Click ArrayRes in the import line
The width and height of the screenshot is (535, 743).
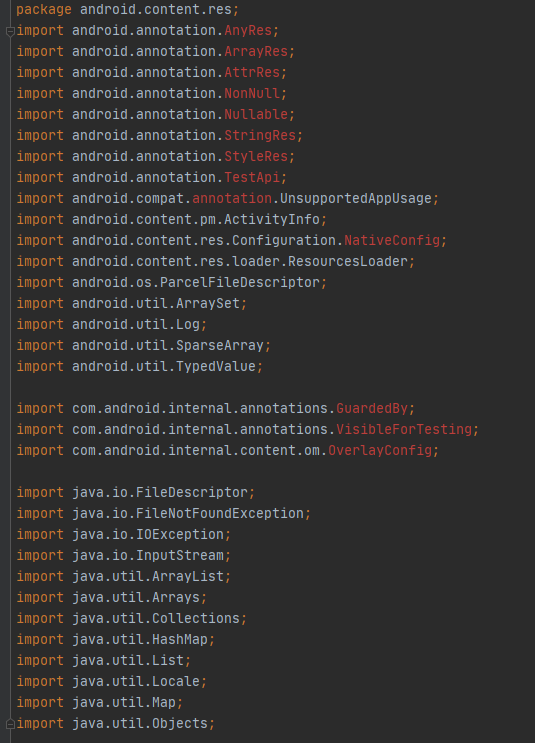[256, 51]
